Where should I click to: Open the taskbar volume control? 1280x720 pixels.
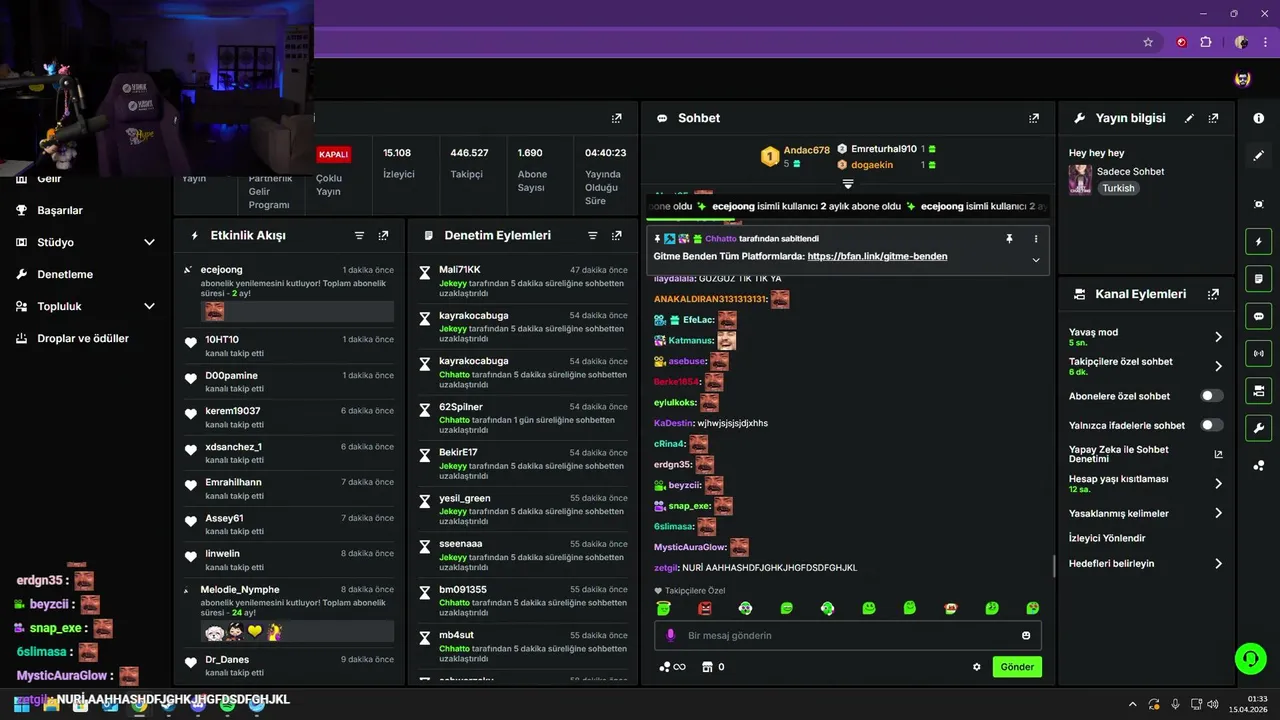(1212, 704)
